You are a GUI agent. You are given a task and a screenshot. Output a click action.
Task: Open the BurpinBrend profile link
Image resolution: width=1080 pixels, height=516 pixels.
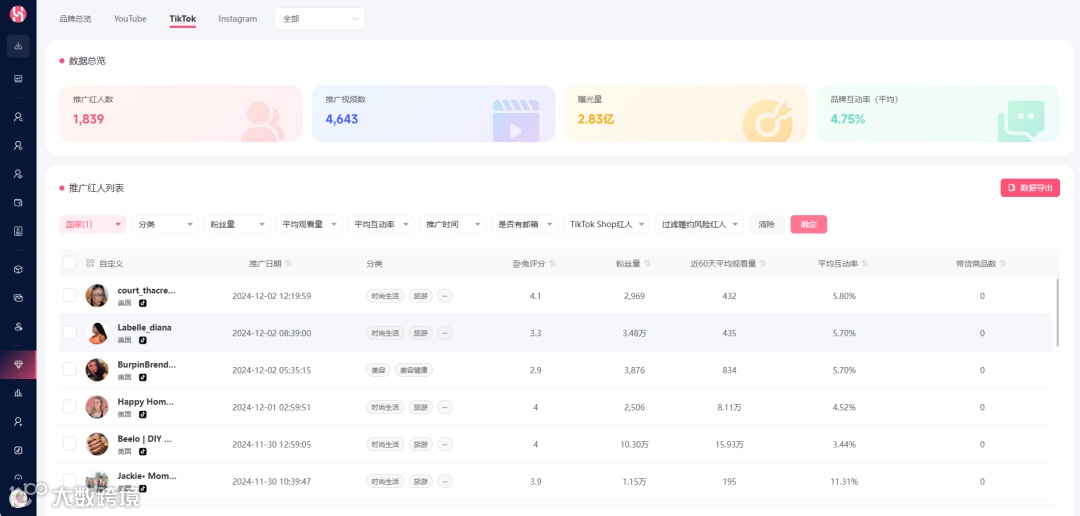147,365
